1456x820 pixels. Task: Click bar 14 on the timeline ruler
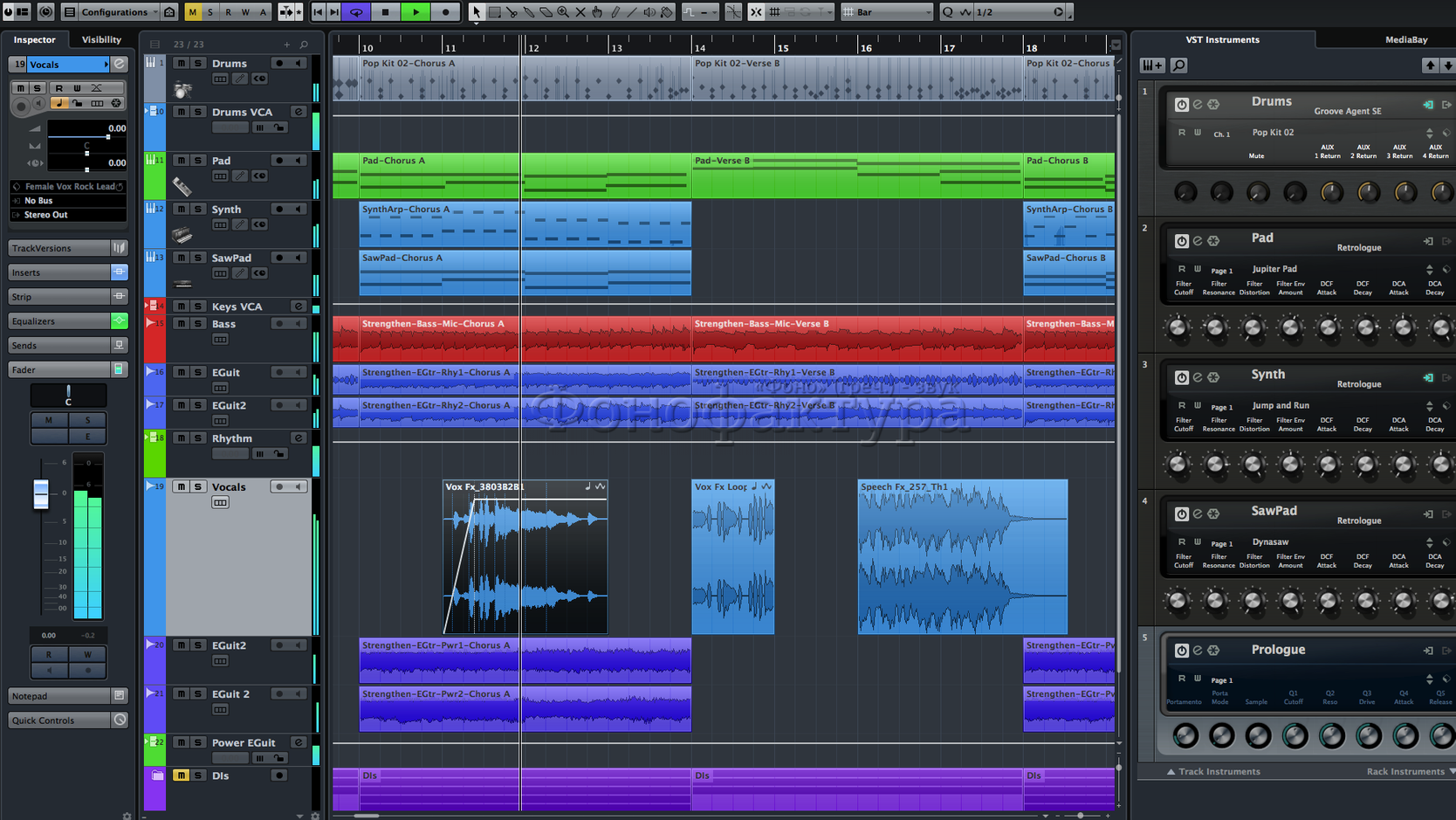699,48
